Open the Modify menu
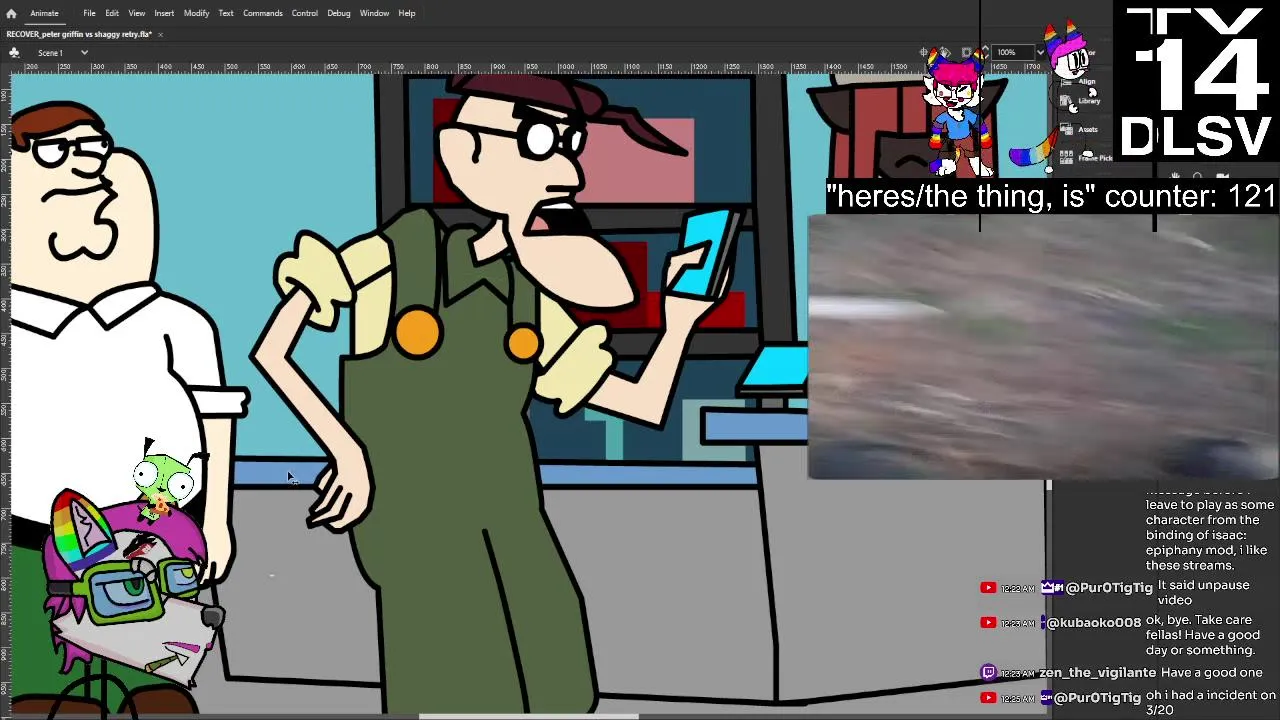This screenshot has height=720, width=1280. click(x=196, y=13)
